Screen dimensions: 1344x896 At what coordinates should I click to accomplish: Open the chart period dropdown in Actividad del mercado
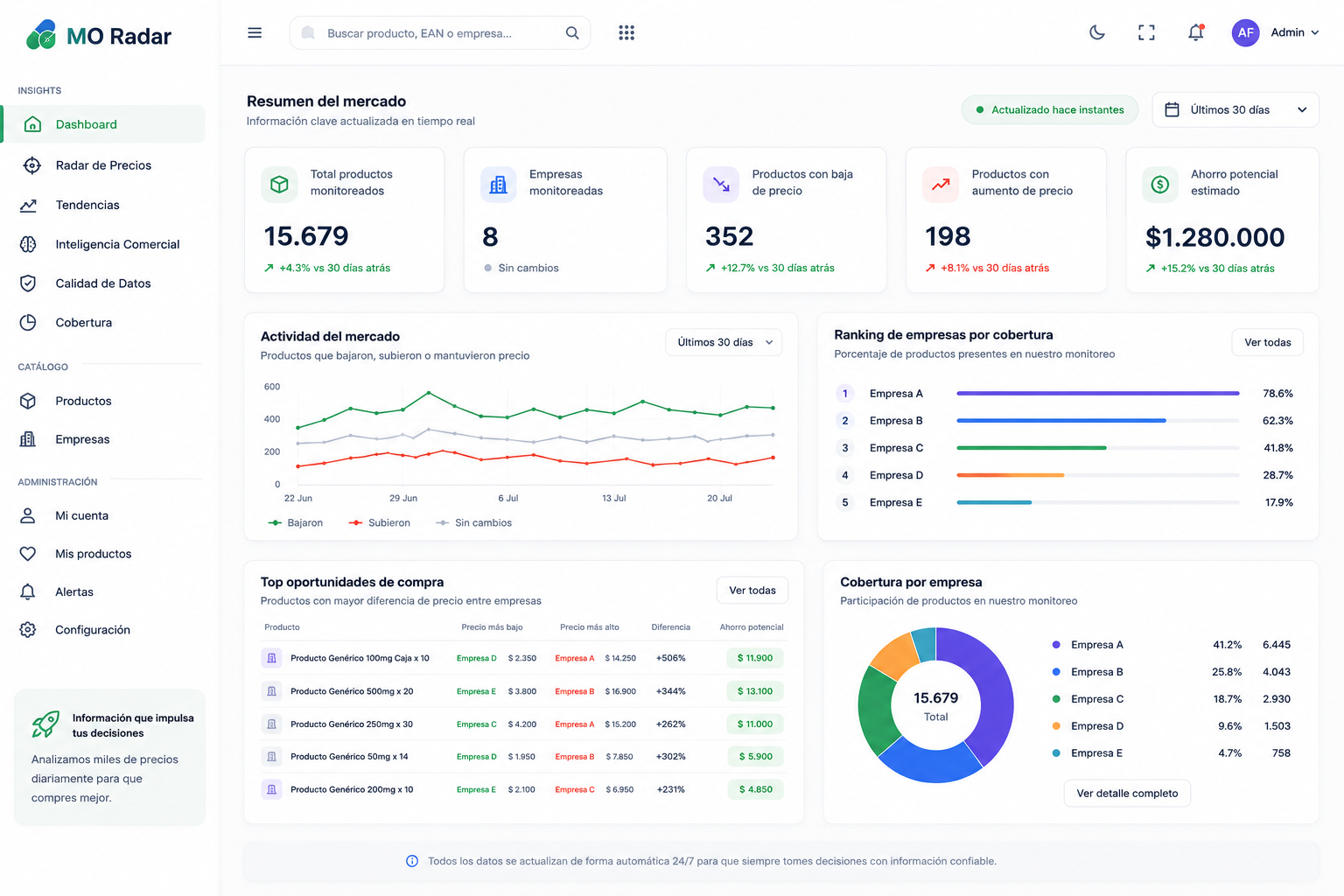724,342
